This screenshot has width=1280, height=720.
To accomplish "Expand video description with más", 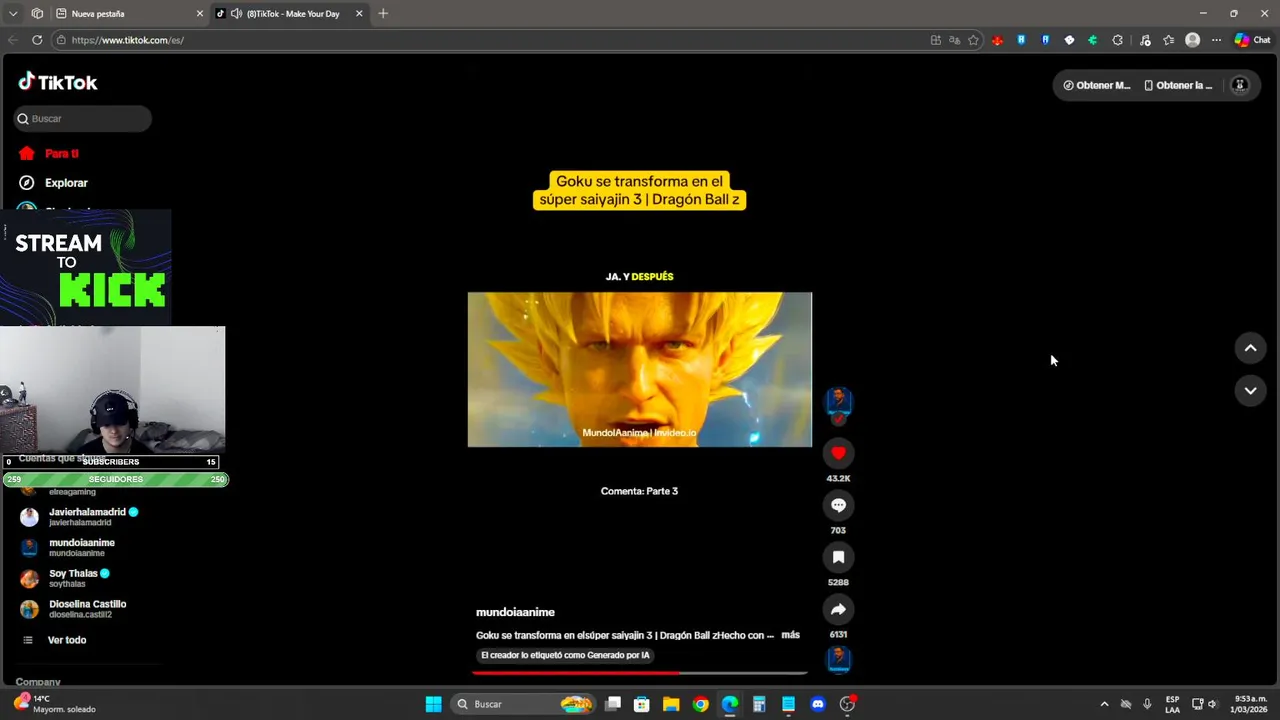I will [x=791, y=635].
